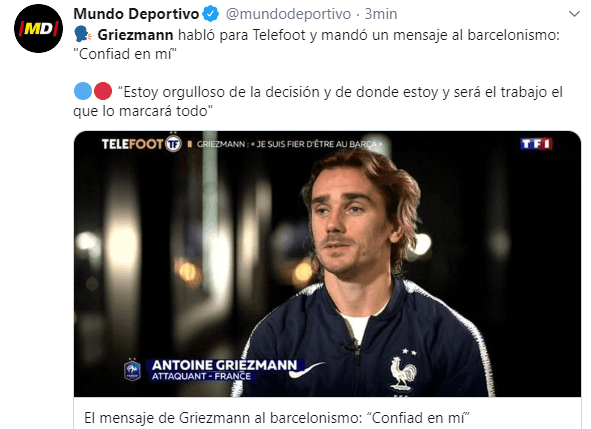Click the speaking head emoji
Screen dimensions: 591x429
(x=83, y=35)
